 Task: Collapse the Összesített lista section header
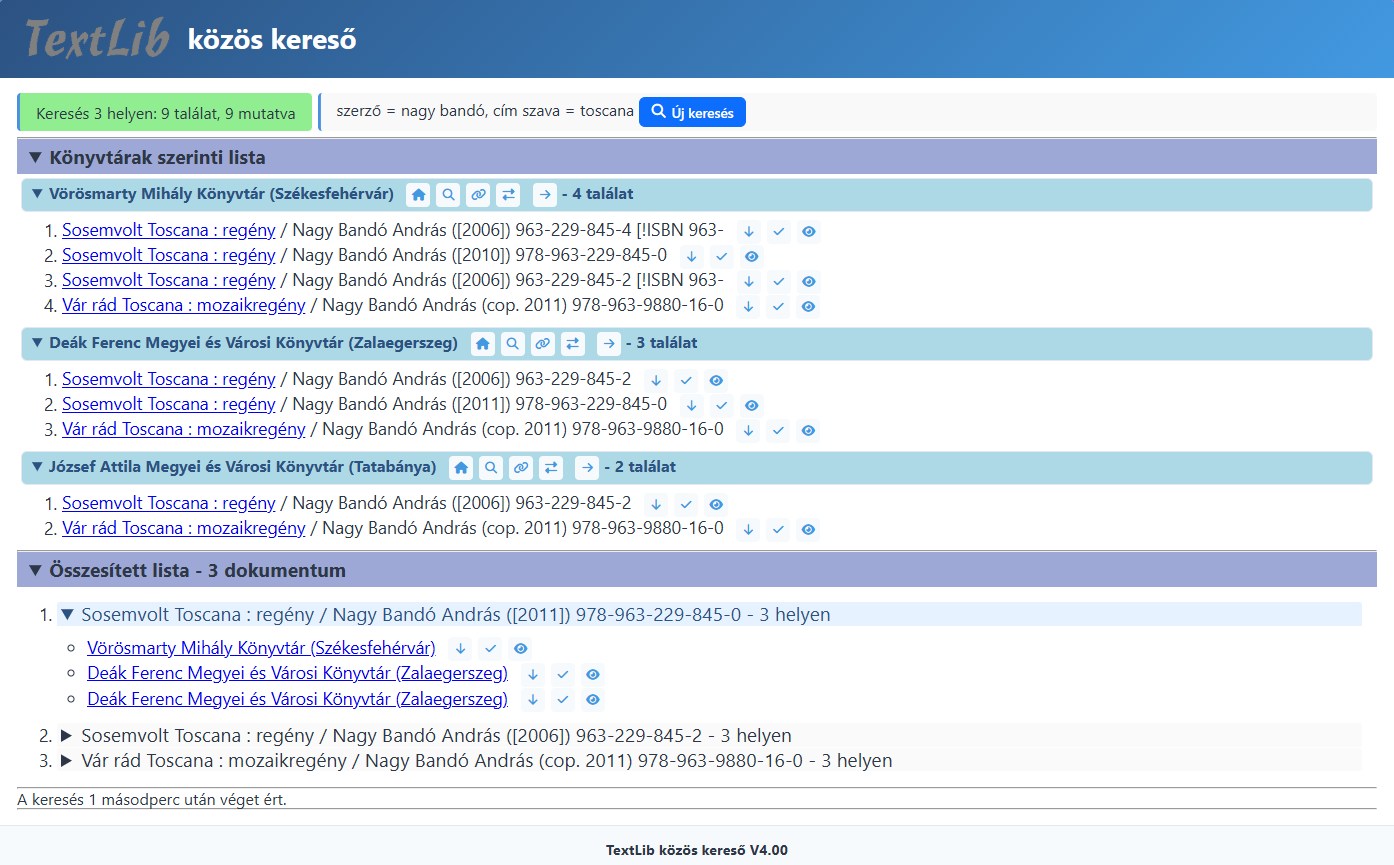point(36,571)
